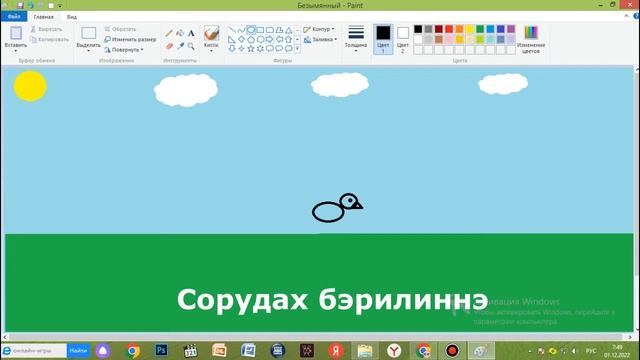
Task: Pick the straight Line shape
Action: [x=232, y=30]
